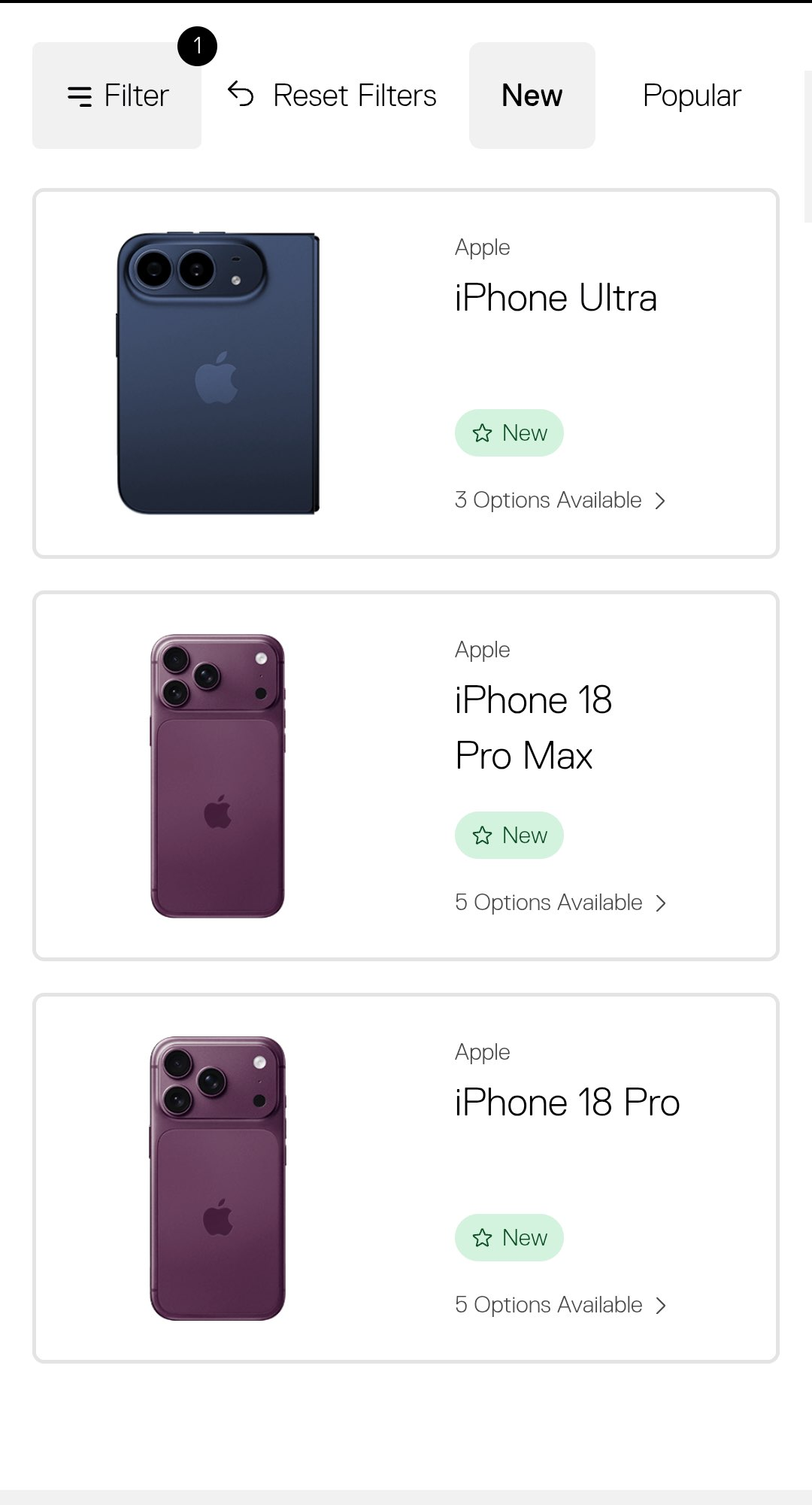Image resolution: width=812 pixels, height=1505 pixels.
Task: Open the Filter menu icon
Action: tap(80, 96)
